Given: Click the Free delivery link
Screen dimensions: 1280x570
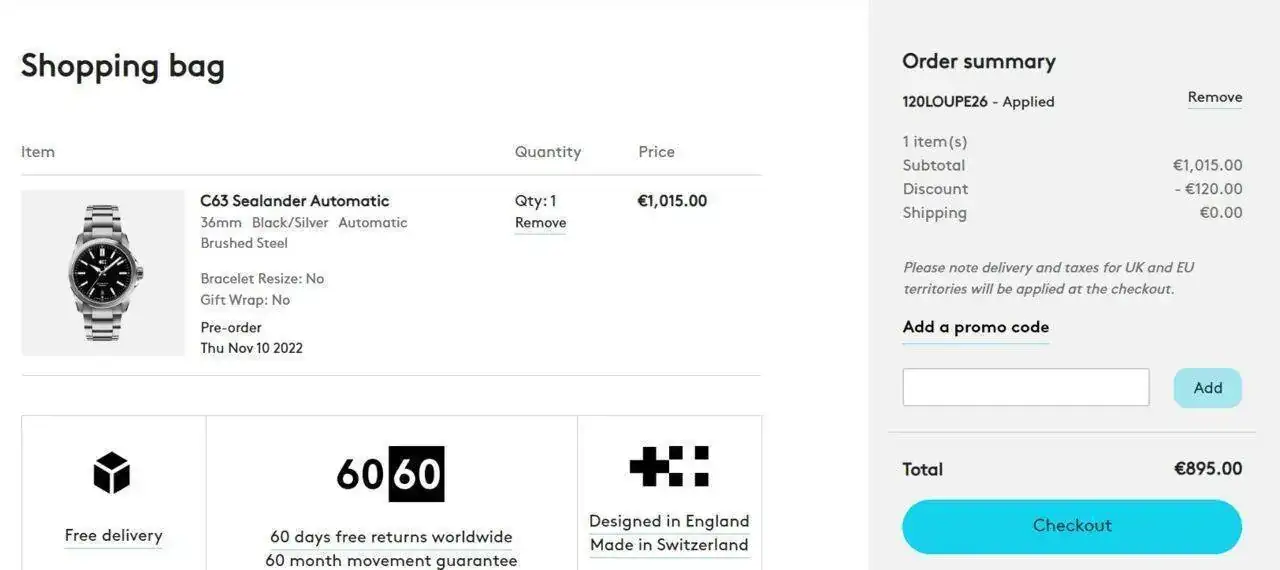Looking at the screenshot, I should (113, 536).
